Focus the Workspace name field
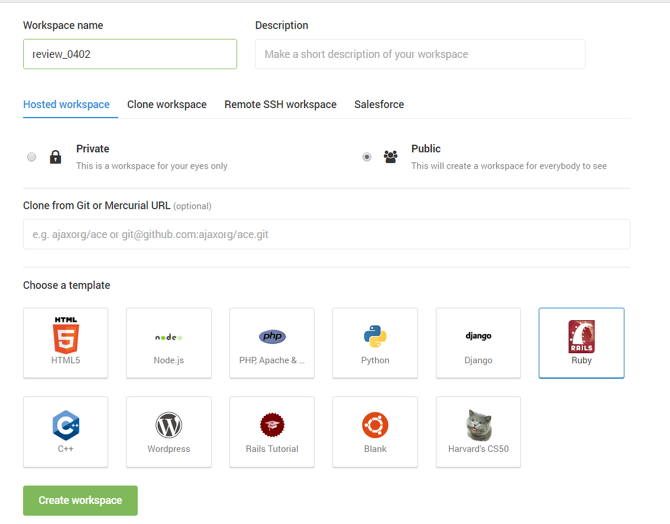Image resolution: width=670 pixels, height=524 pixels. tap(130, 54)
